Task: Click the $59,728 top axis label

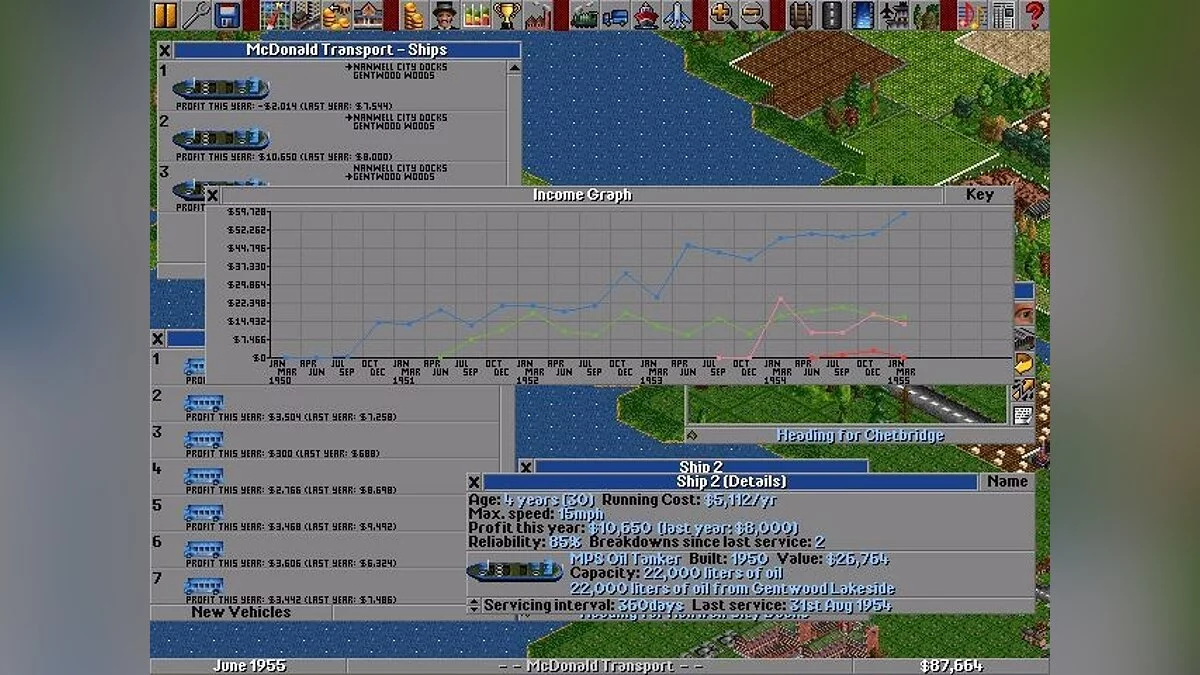Action: pyautogui.click(x=247, y=212)
